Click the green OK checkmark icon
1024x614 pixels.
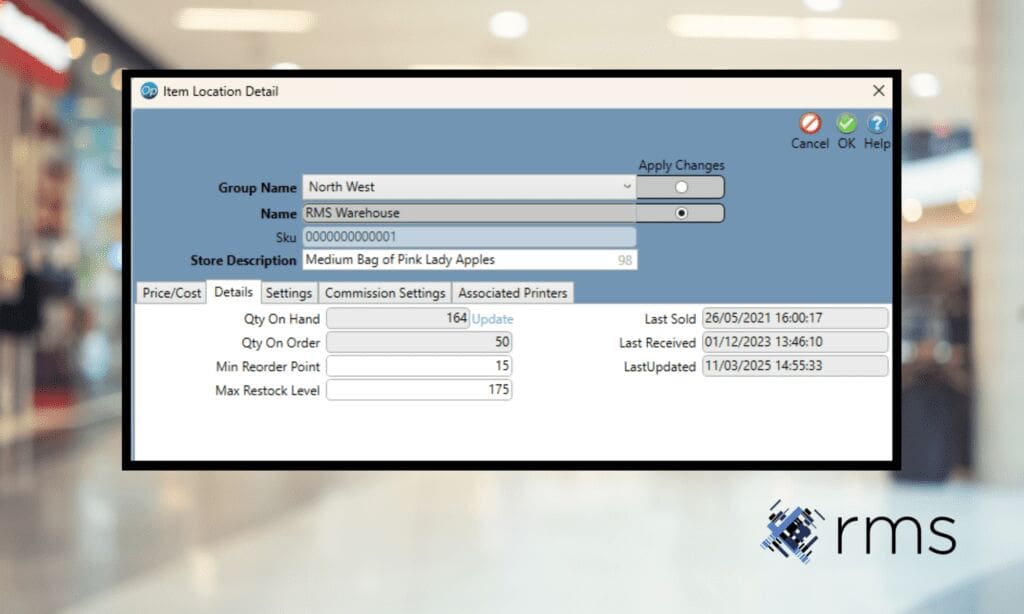point(846,123)
